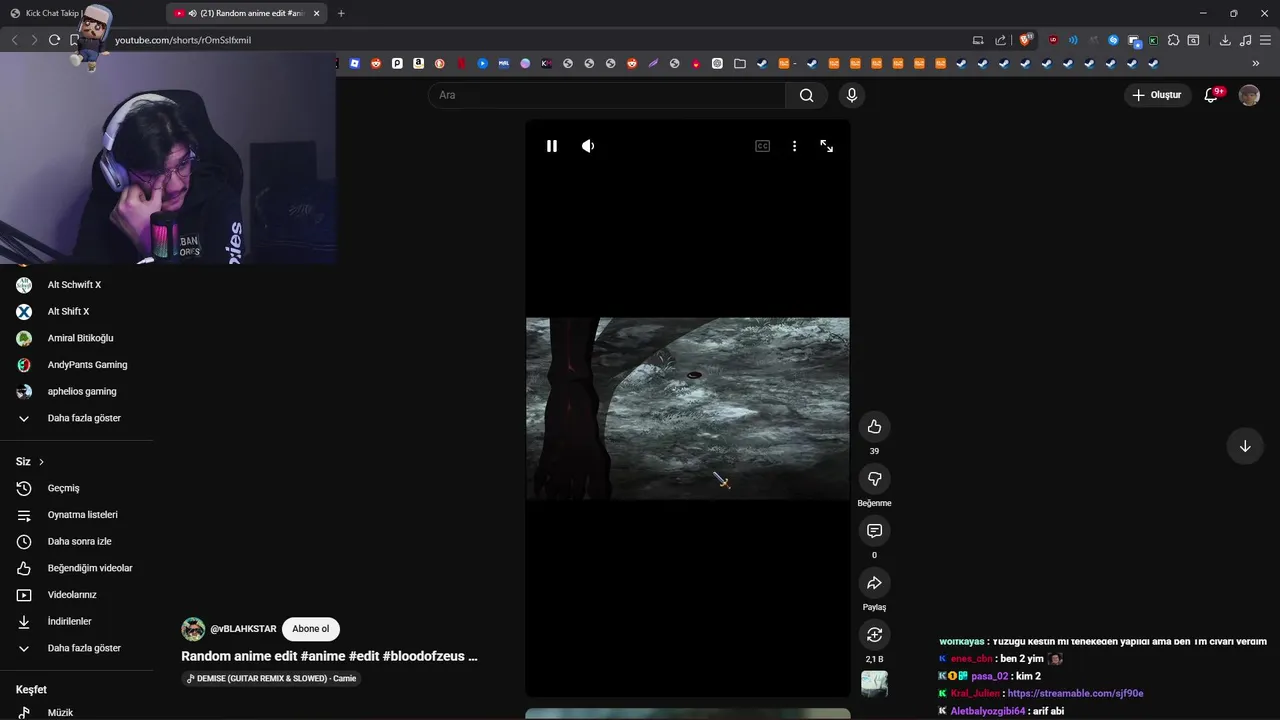Click the Random anime edit video title

click(x=329, y=656)
